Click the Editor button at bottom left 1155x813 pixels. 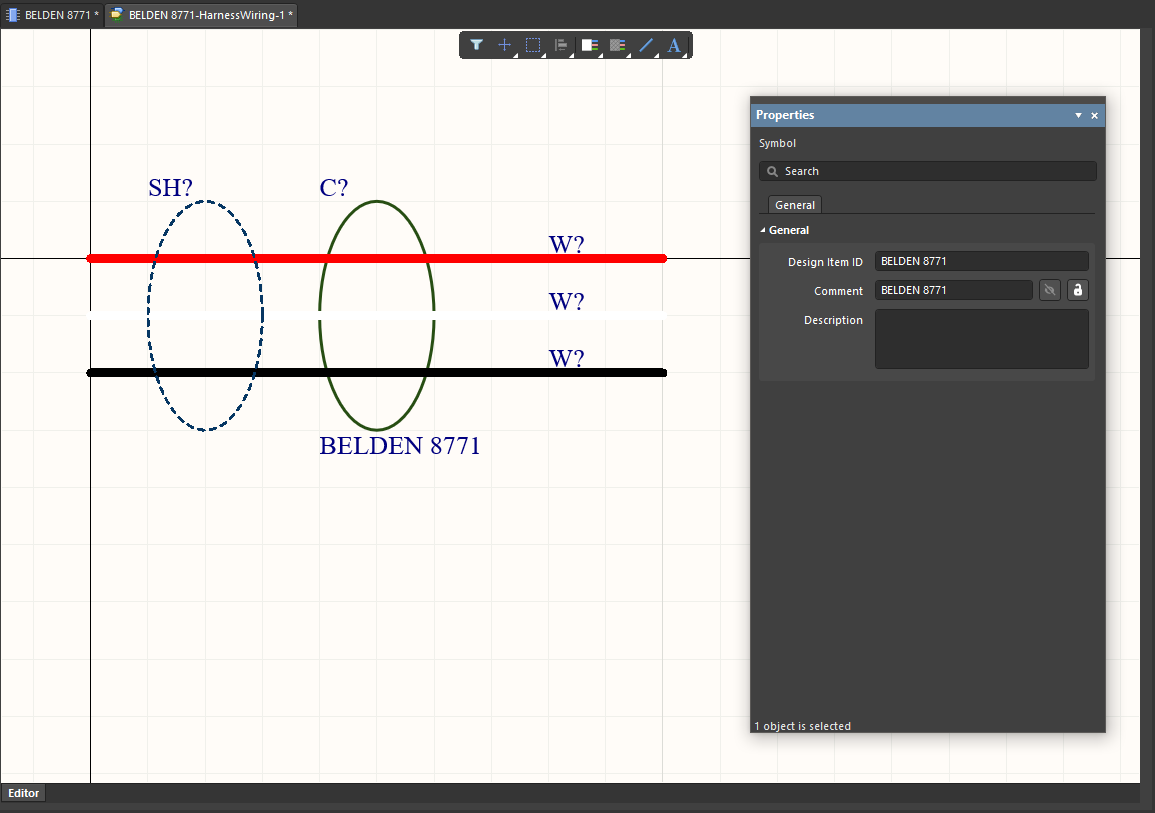pyautogui.click(x=22, y=792)
